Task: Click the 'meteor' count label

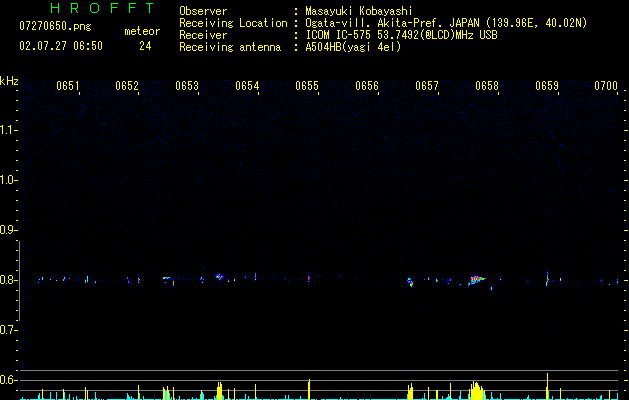Action: 142,31
